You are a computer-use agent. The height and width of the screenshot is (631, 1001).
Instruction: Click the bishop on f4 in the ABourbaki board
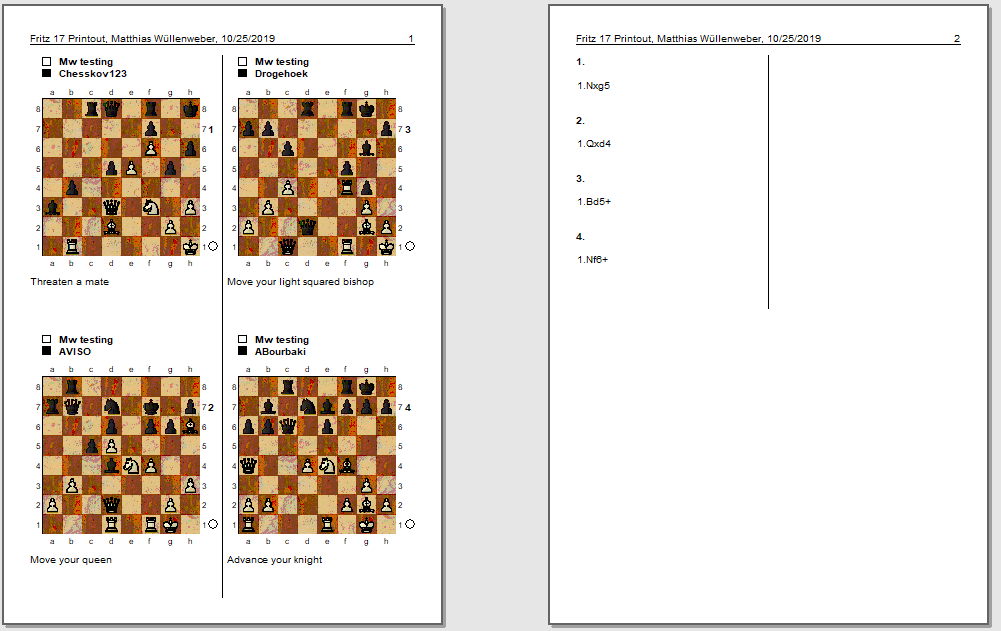pos(346,465)
